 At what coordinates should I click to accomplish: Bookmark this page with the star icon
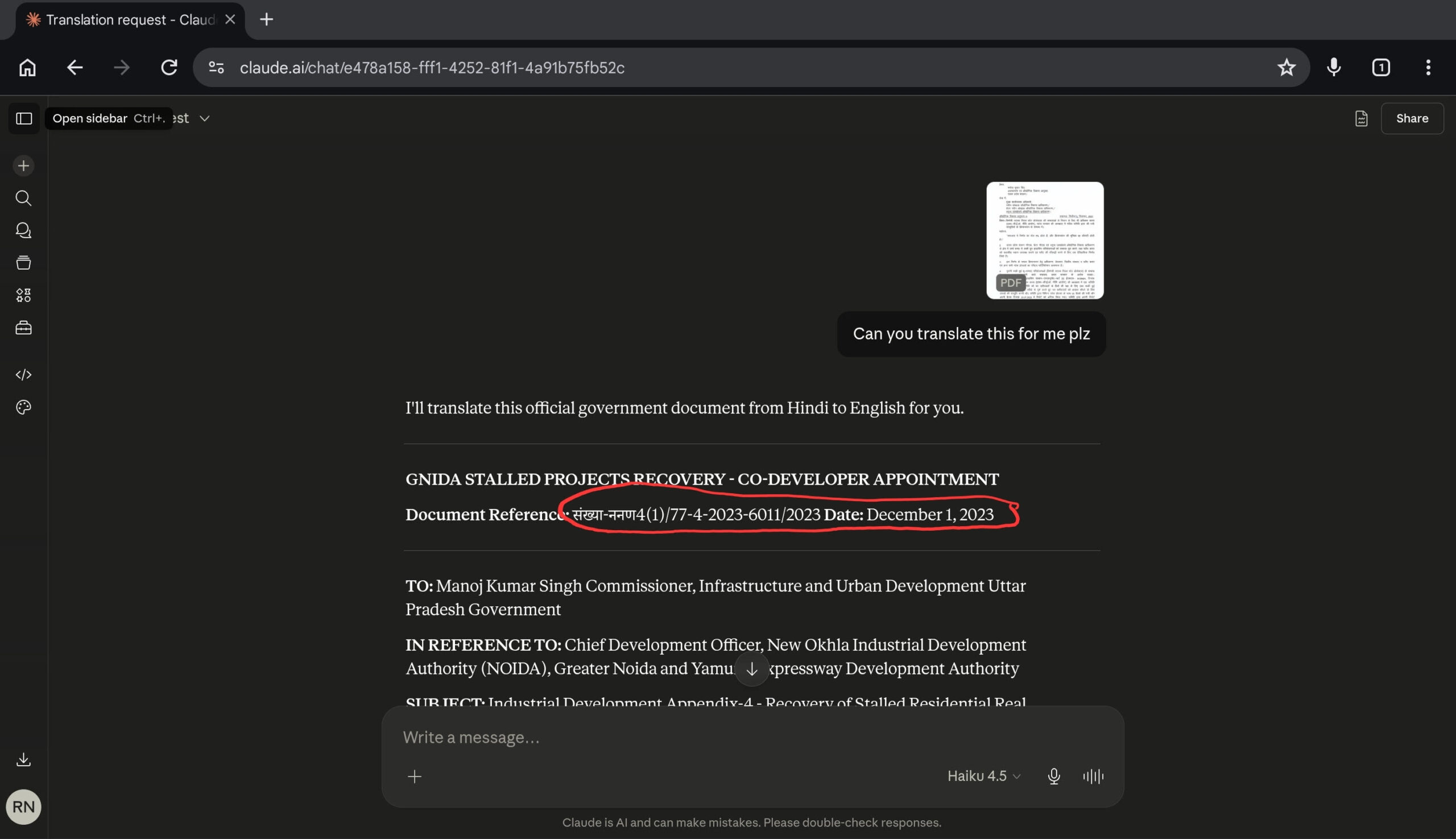click(1286, 68)
